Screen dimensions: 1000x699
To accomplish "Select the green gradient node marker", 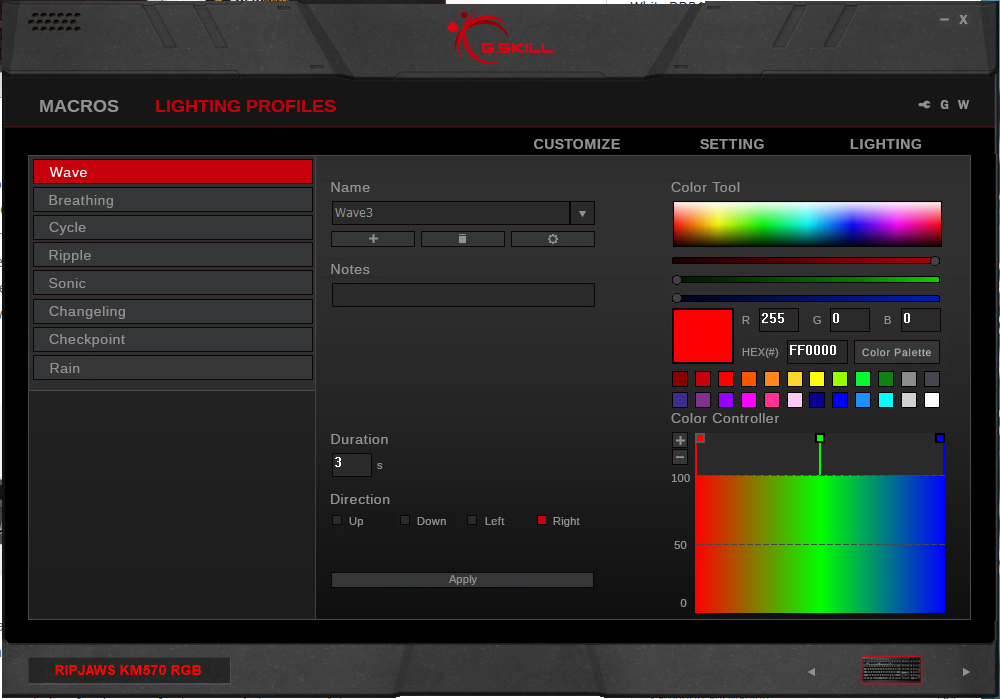I will click(820, 438).
